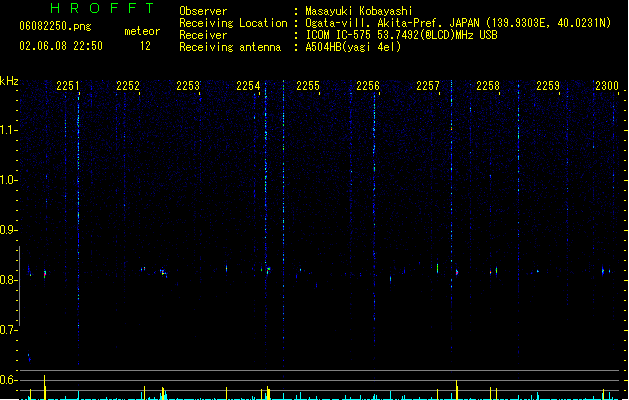Select the 2254 time marker

[248, 86]
